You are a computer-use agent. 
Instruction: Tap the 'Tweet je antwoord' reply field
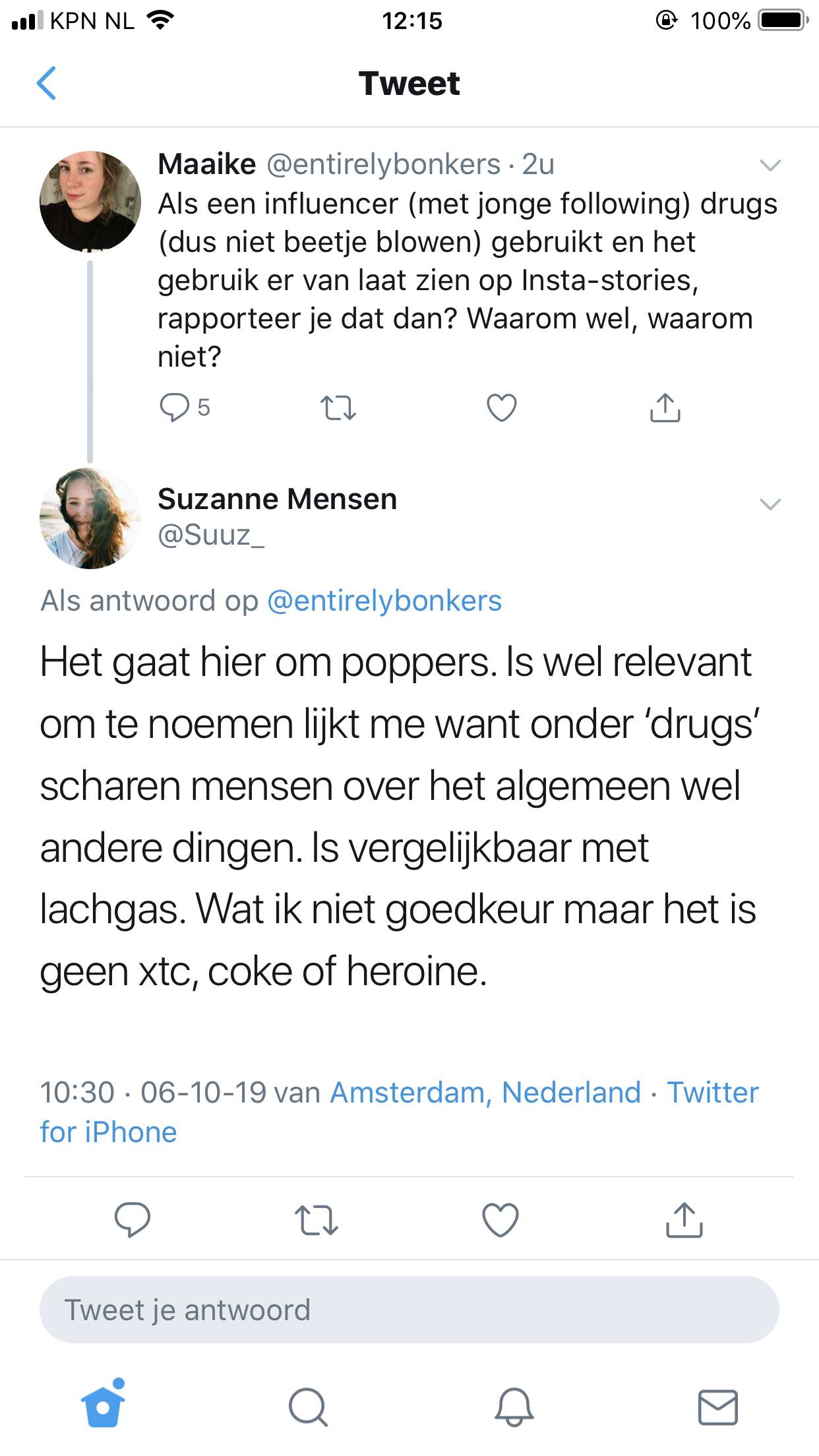[x=409, y=1310]
